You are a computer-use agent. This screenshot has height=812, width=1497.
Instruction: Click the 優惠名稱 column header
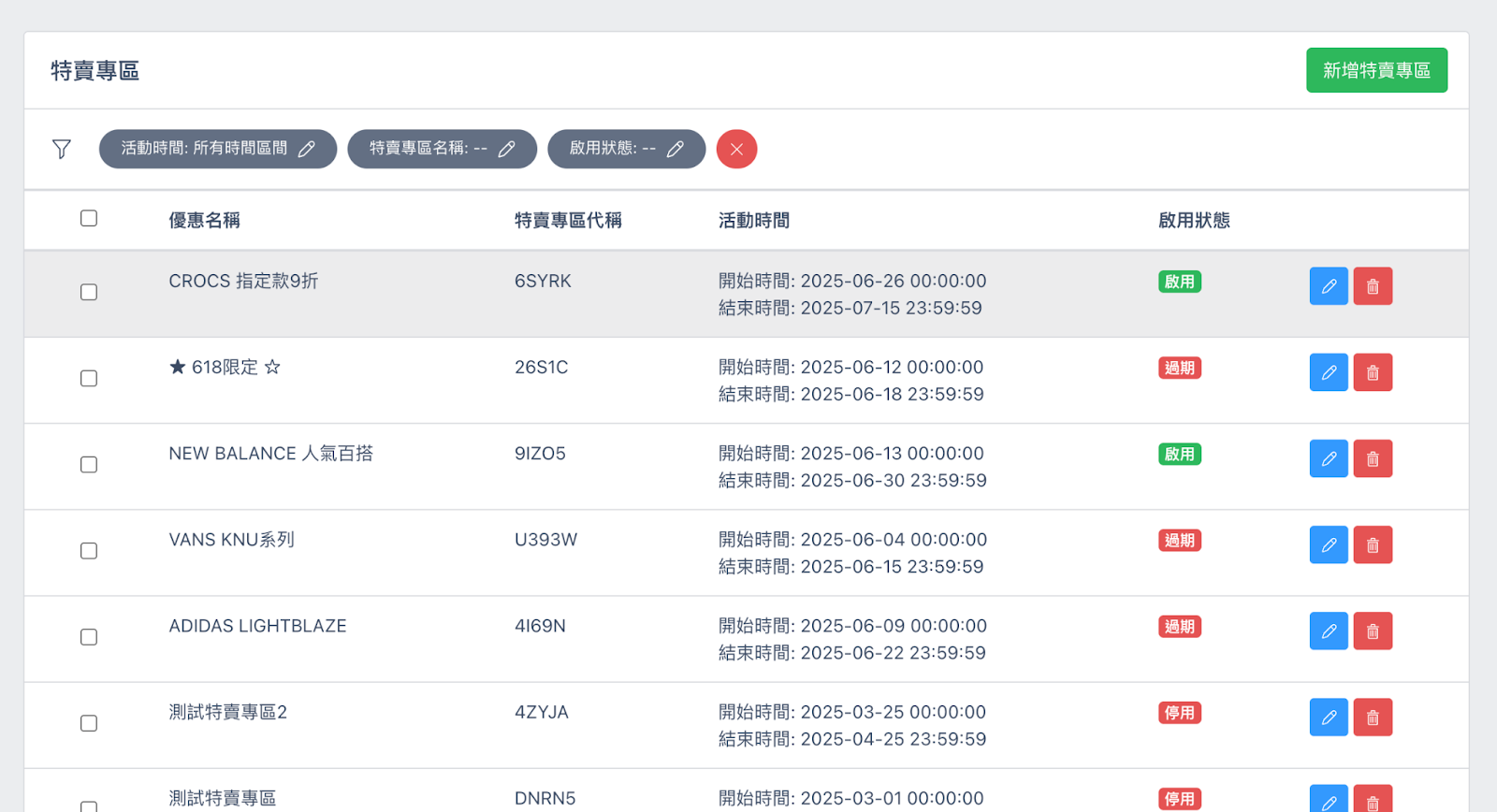[x=204, y=220]
